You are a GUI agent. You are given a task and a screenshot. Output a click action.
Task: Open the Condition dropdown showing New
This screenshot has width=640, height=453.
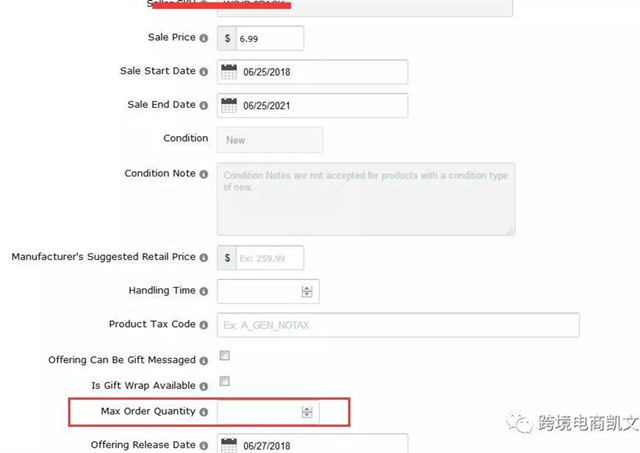(x=270, y=140)
